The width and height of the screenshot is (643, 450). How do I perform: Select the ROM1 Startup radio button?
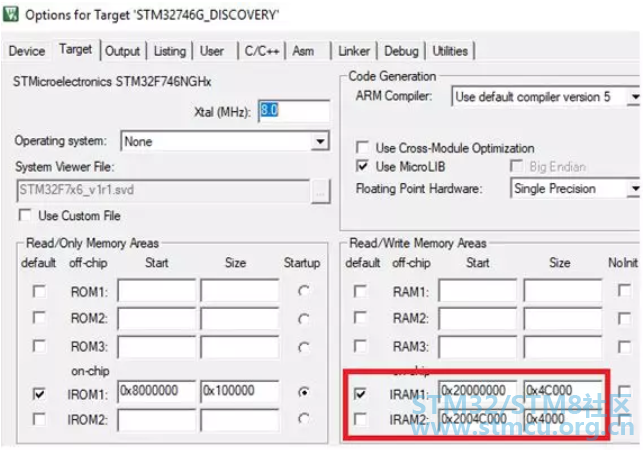pos(304,291)
